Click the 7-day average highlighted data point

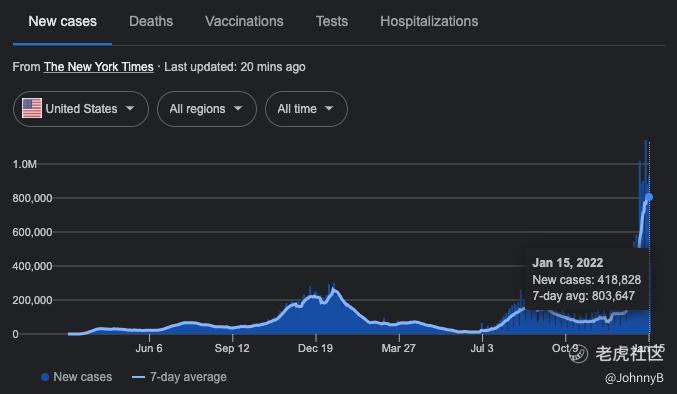coord(649,197)
